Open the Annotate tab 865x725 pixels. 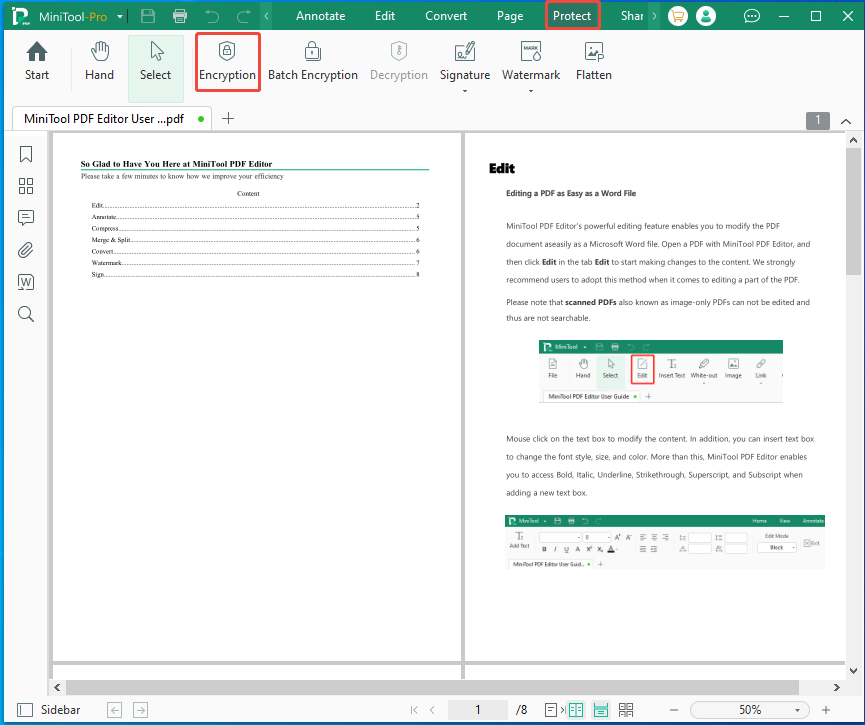pos(321,16)
